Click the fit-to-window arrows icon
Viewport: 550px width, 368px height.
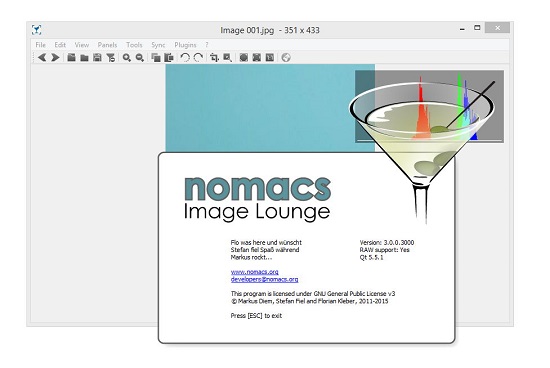tap(257, 58)
